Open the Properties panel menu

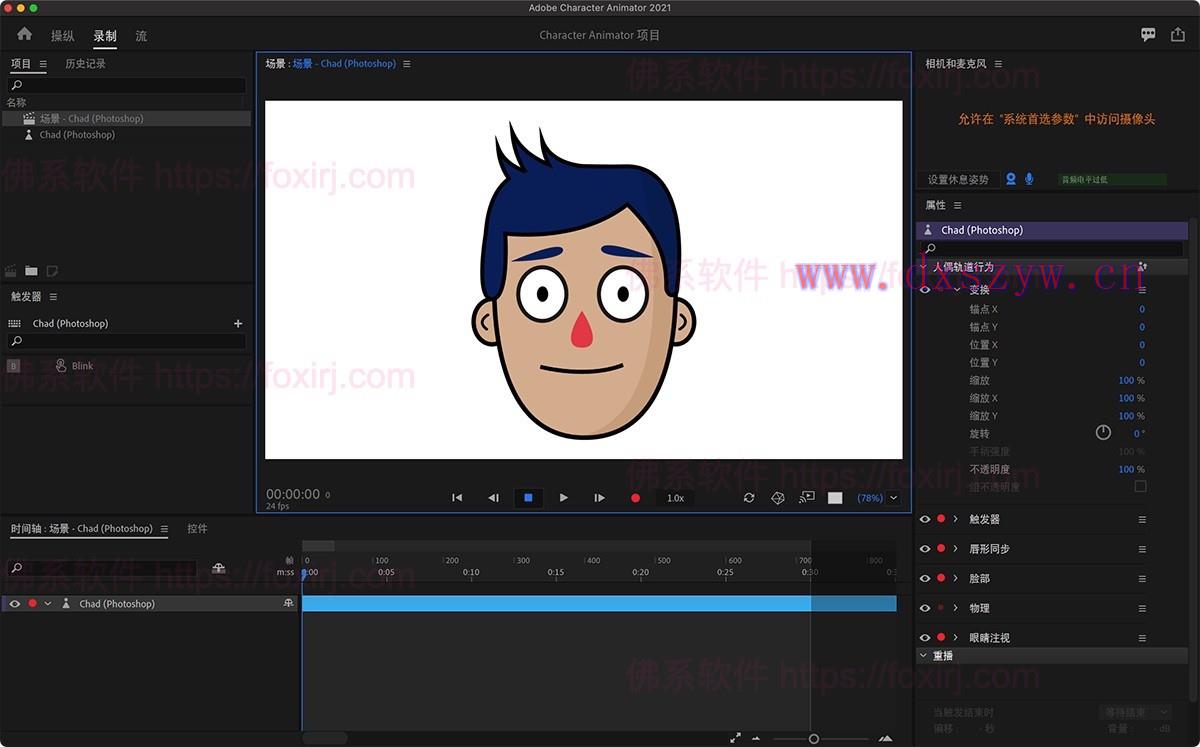click(957, 205)
